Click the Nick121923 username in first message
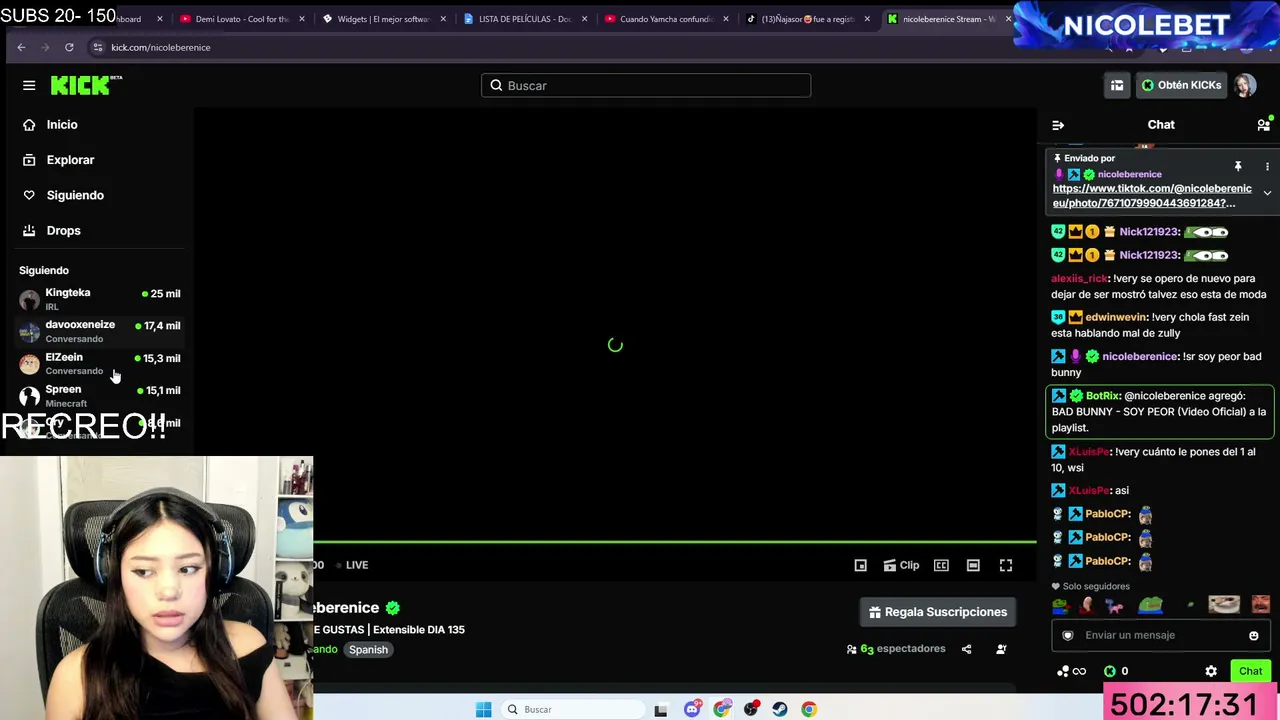This screenshot has height=720, width=1280. click(x=1149, y=232)
